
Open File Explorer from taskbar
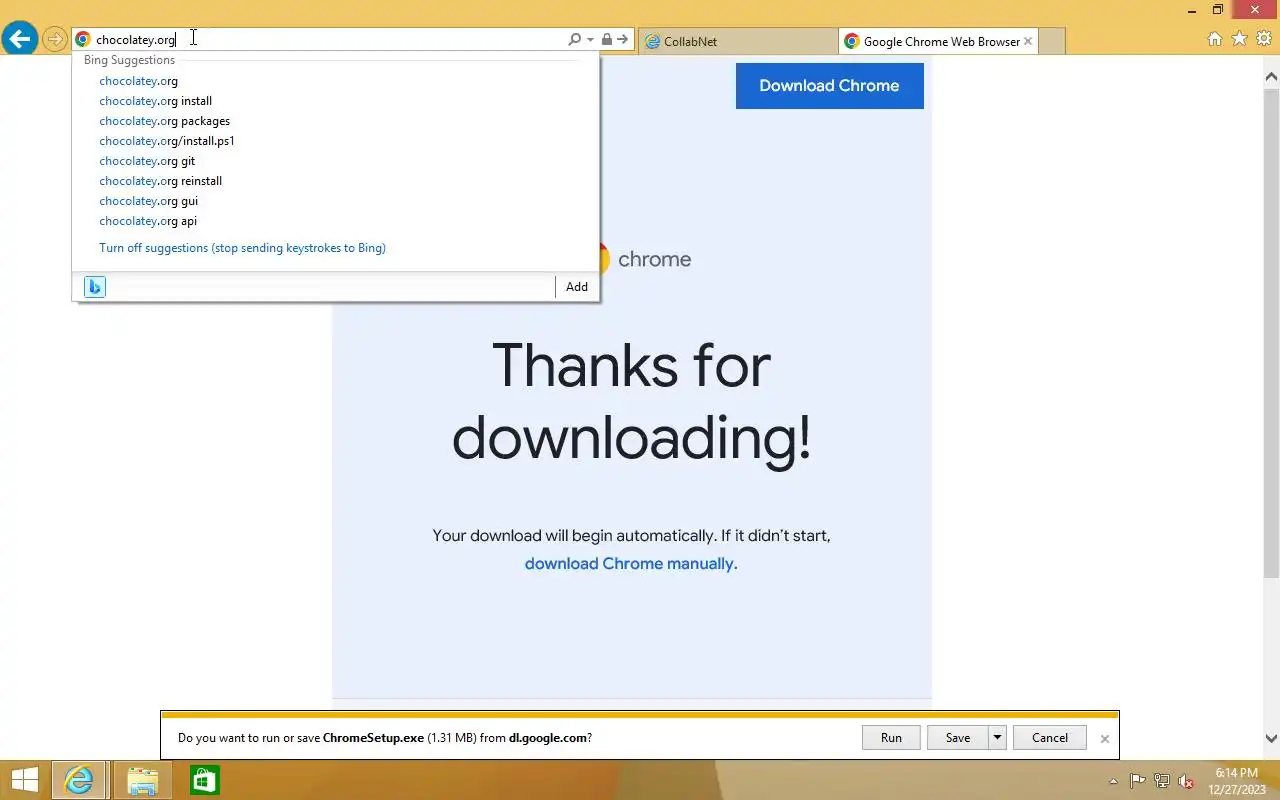coord(143,780)
